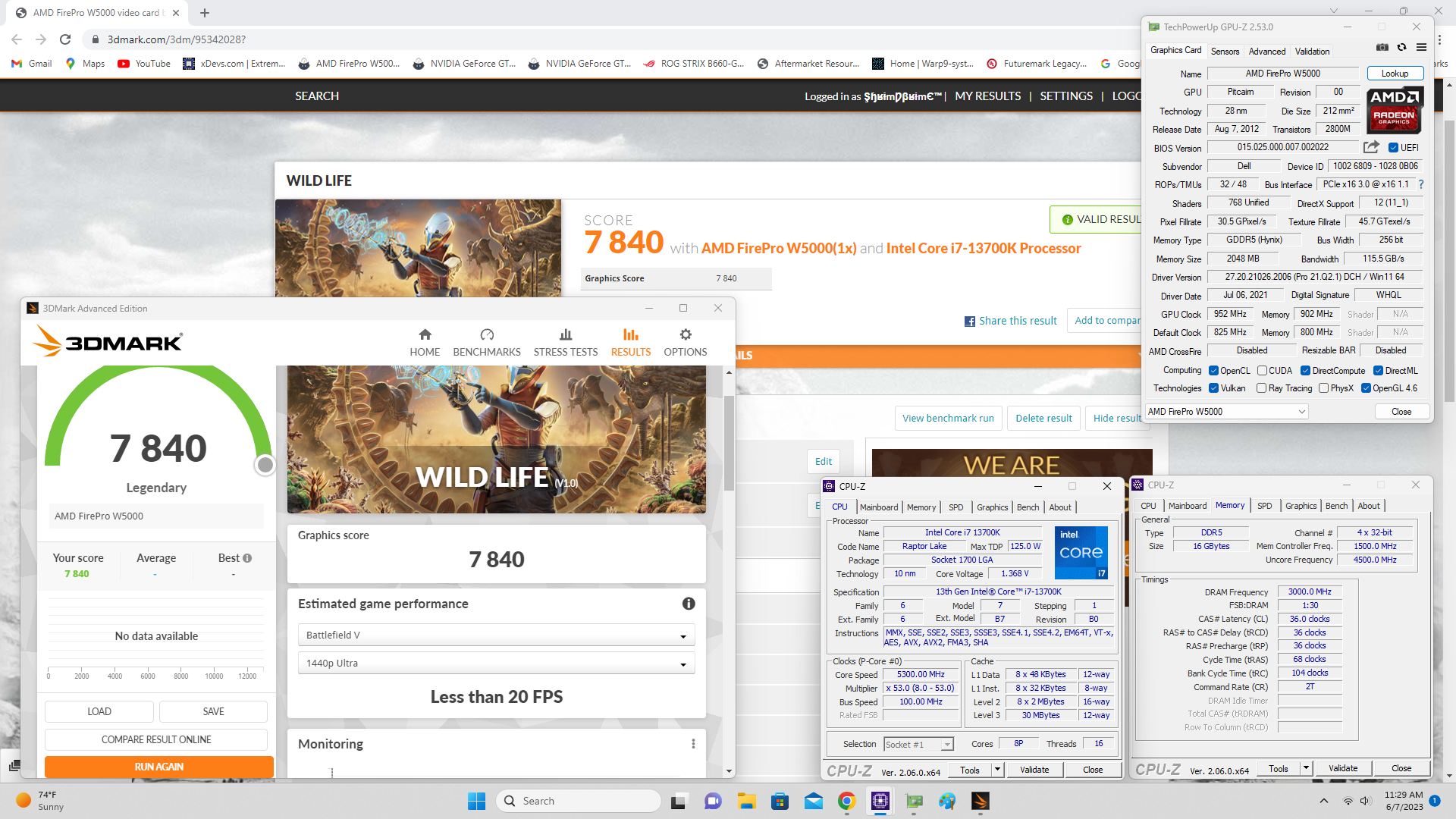Go back in the browser
The image size is (1456, 819).
[17, 39]
